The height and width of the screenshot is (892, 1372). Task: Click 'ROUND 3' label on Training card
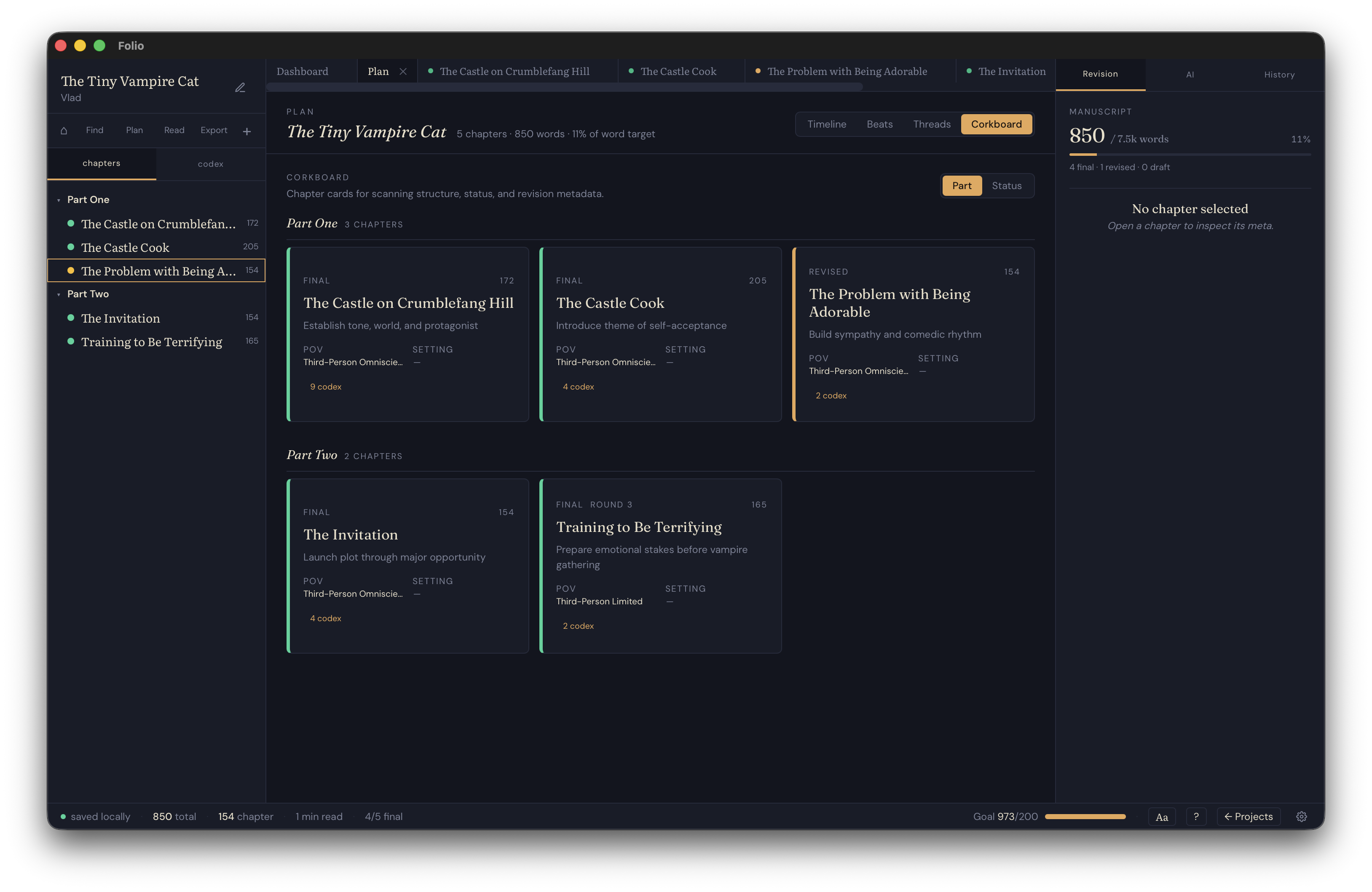[x=611, y=505]
